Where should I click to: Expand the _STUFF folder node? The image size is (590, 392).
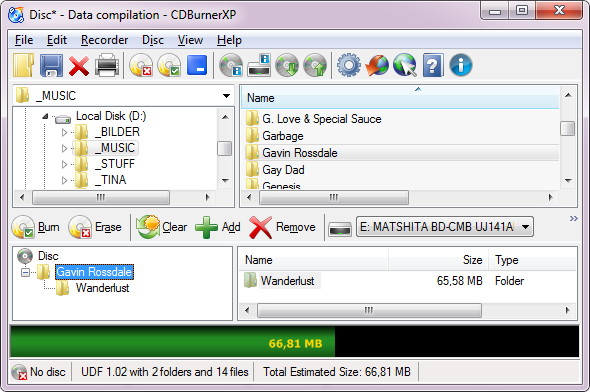point(64,164)
